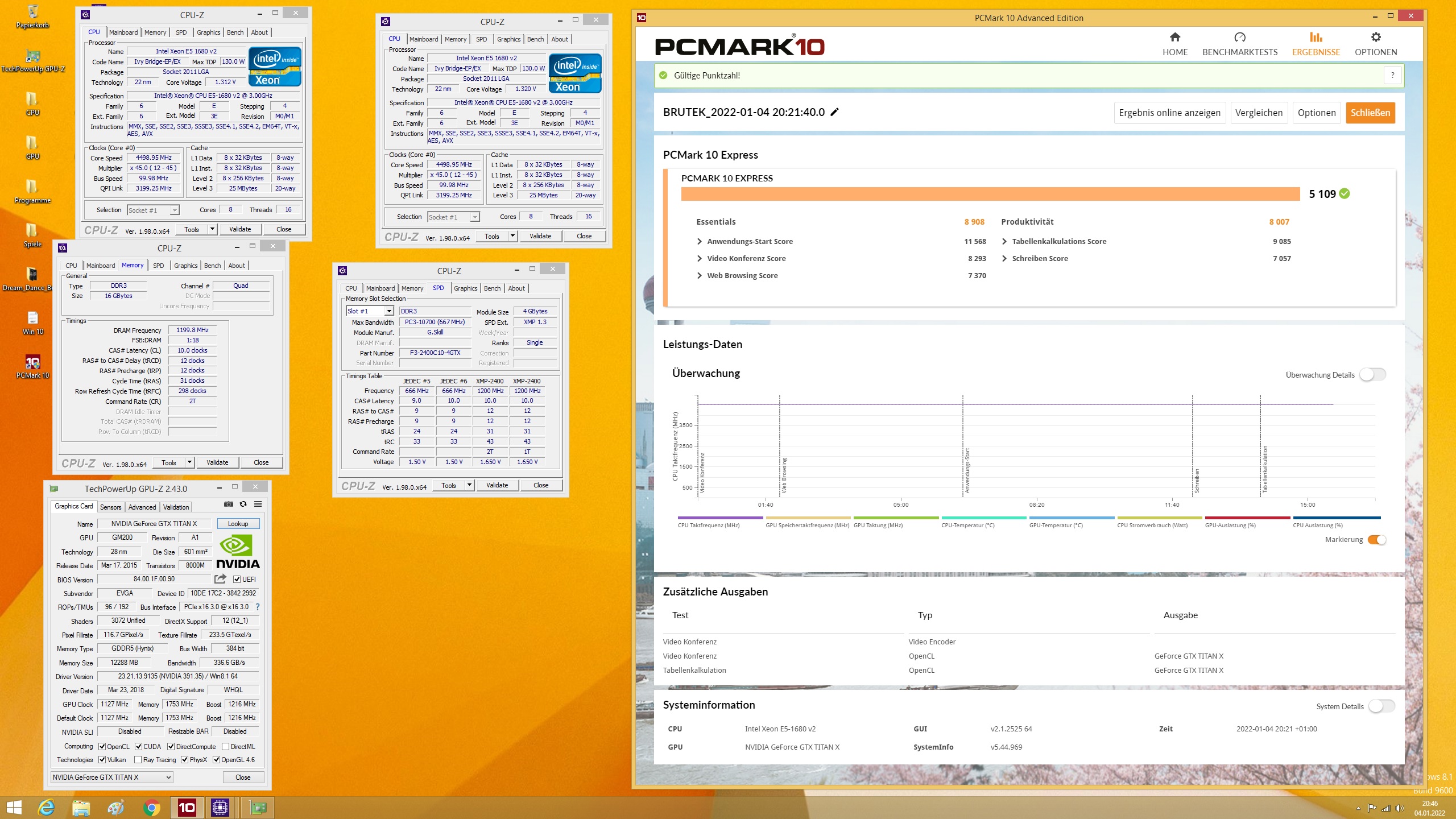Image resolution: width=1456 pixels, height=819 pixels.
Task: Switch to GPU-Z taskbar icon
Action: coord(259,808)
